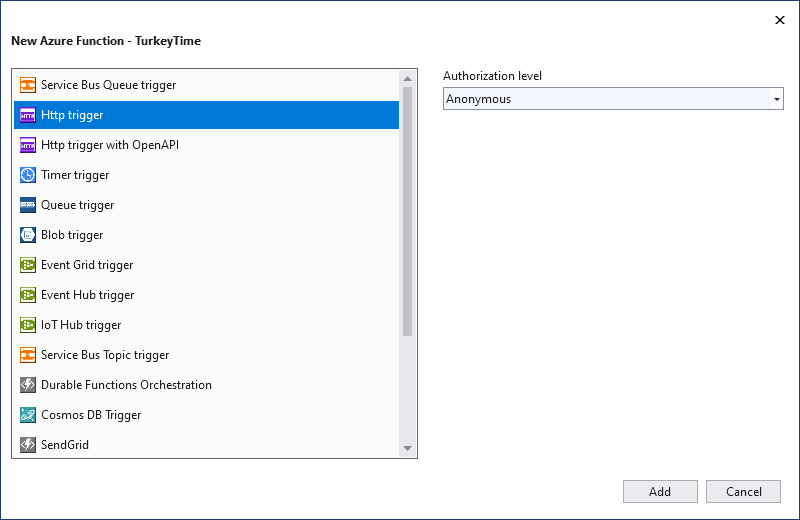Select the Service Bus Queue trigger template
Screen dimensions: 800x520
pos(206,85)
